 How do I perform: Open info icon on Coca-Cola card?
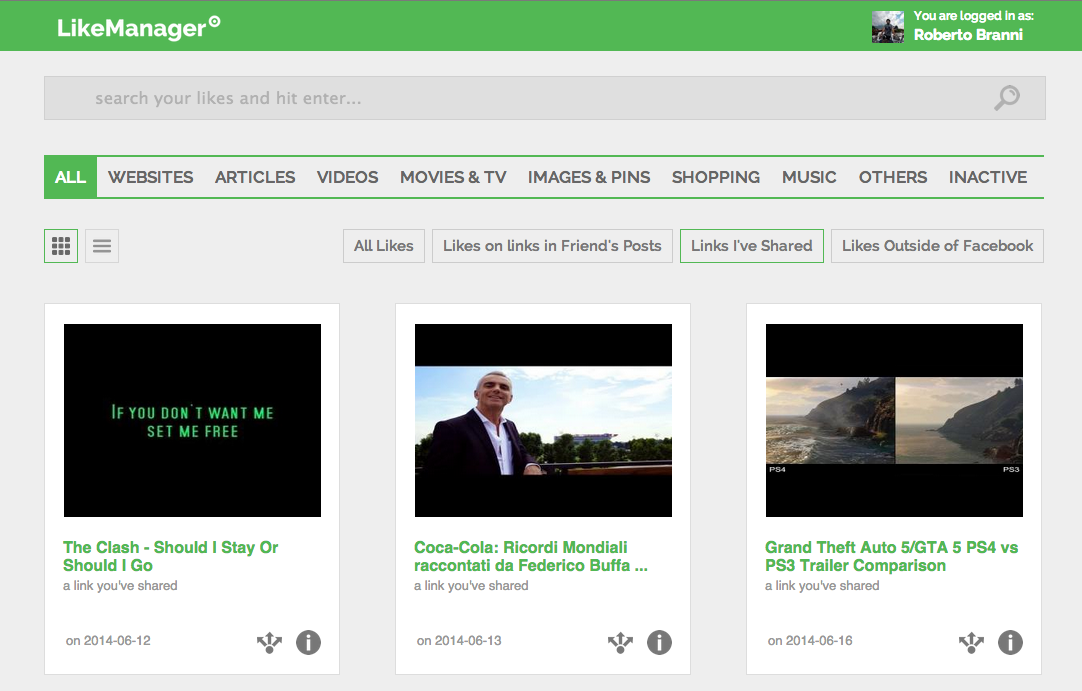click(x=659, y=643)
